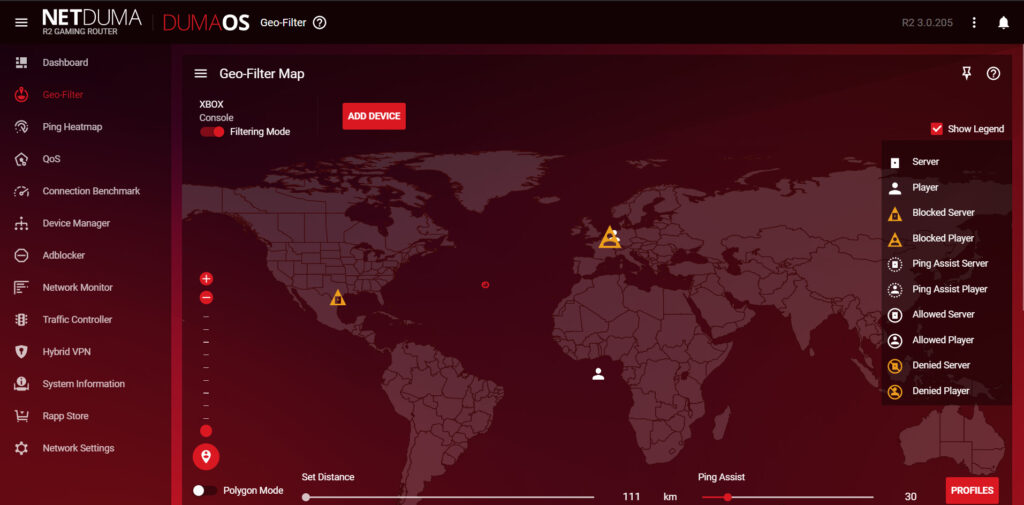Open Connection Benchmark

[91, 191]
